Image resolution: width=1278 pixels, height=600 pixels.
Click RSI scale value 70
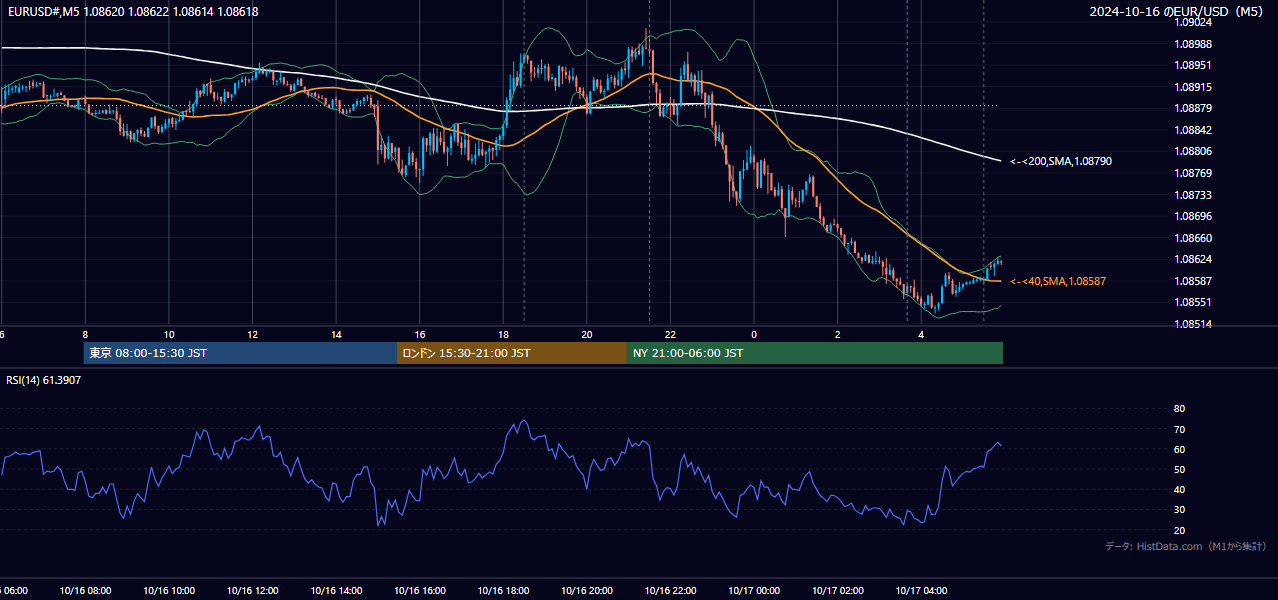pyautogui.click(x=1179, y=429)
